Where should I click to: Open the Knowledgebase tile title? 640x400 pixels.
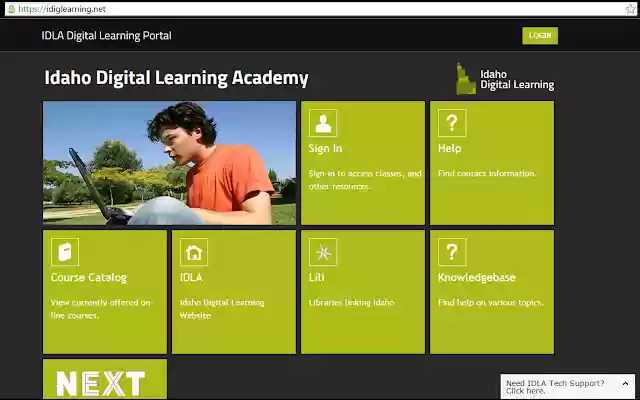point(477,278)
